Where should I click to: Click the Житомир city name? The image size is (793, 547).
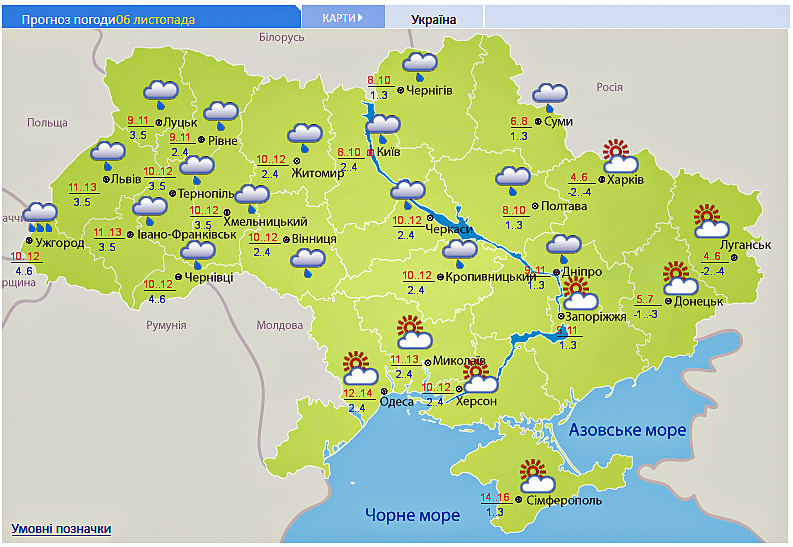pos(317,172)
